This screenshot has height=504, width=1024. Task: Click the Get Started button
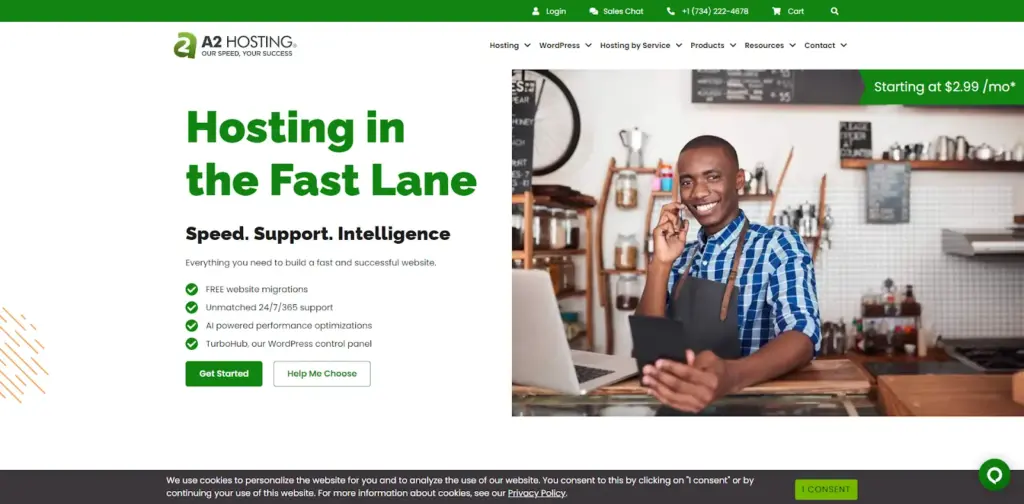tap(224, 374)
